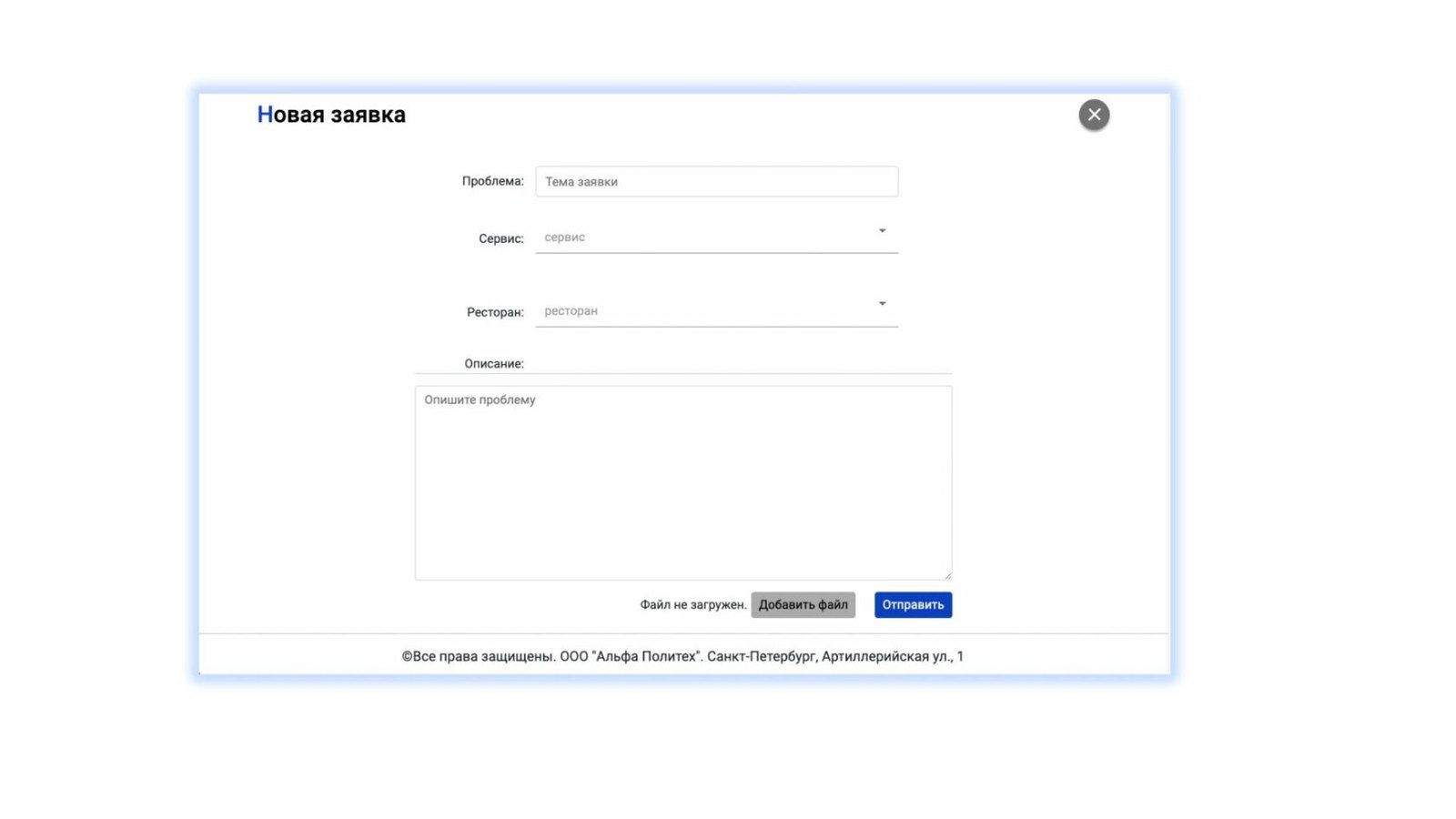Submit with the Отправить button
Viewport: 1456px width, 819px height.
(x=913, y=605)
